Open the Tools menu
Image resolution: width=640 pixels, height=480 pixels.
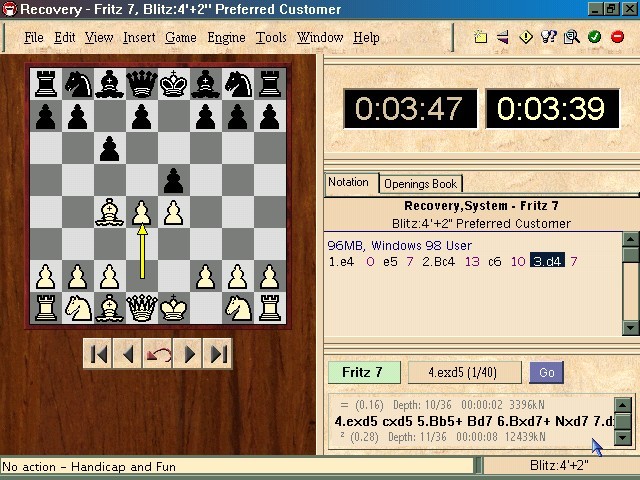pos(271,38)
